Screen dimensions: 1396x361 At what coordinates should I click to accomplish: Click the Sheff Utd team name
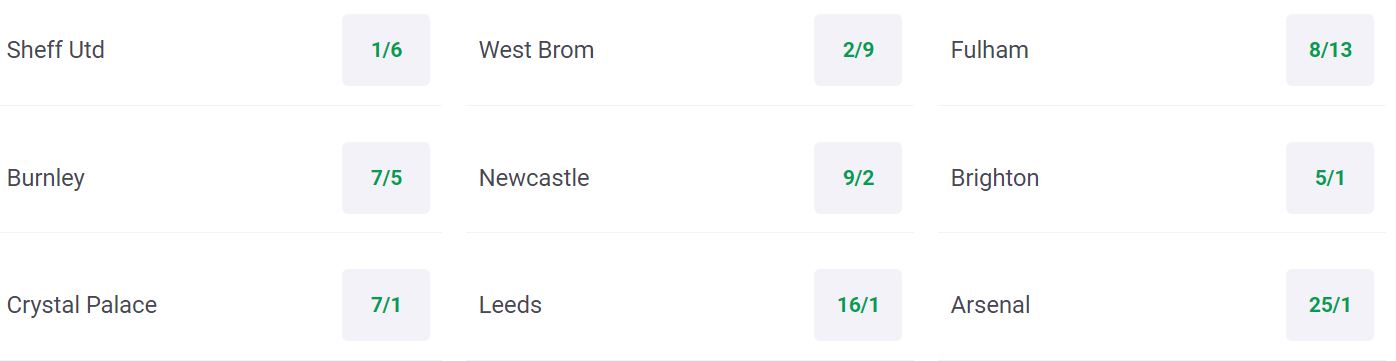pyautogui.click(x=56, y=50)
